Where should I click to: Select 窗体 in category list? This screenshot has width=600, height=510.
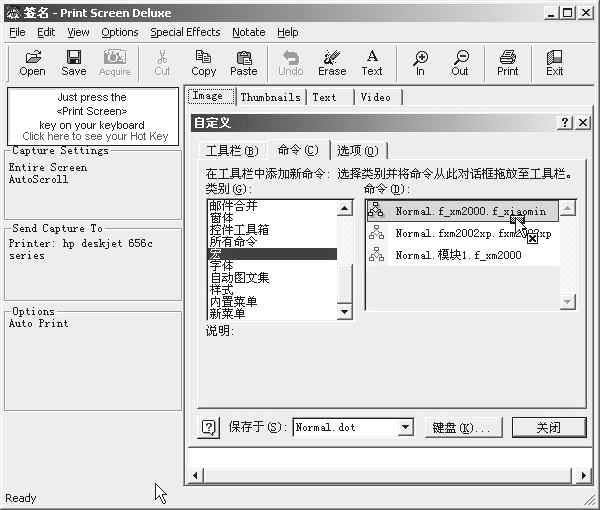(x=272, y=218)
